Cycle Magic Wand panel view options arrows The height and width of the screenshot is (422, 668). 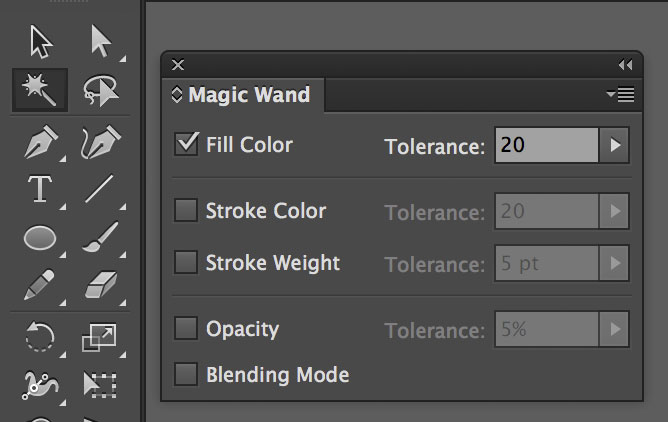pos(177,95)
